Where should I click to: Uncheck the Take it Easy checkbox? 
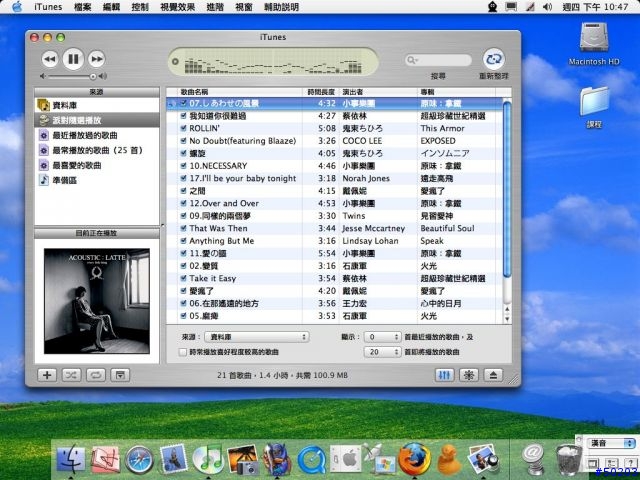184,278
